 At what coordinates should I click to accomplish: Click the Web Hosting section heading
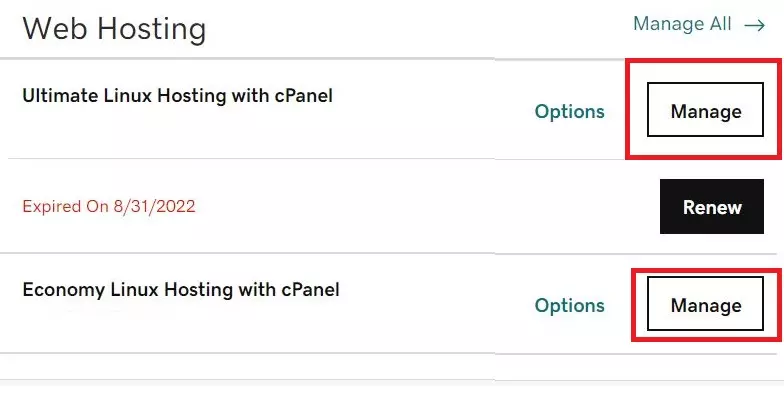[114, 28]
